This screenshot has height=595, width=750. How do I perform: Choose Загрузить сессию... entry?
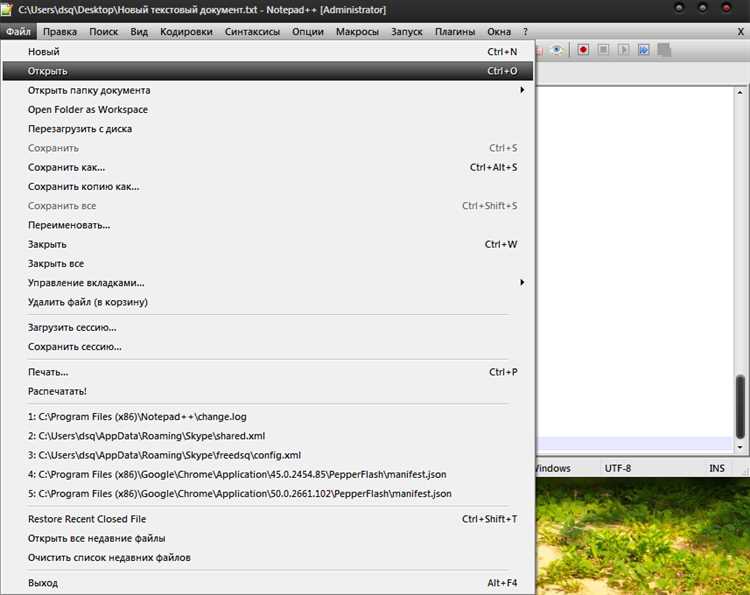point(268,328)
